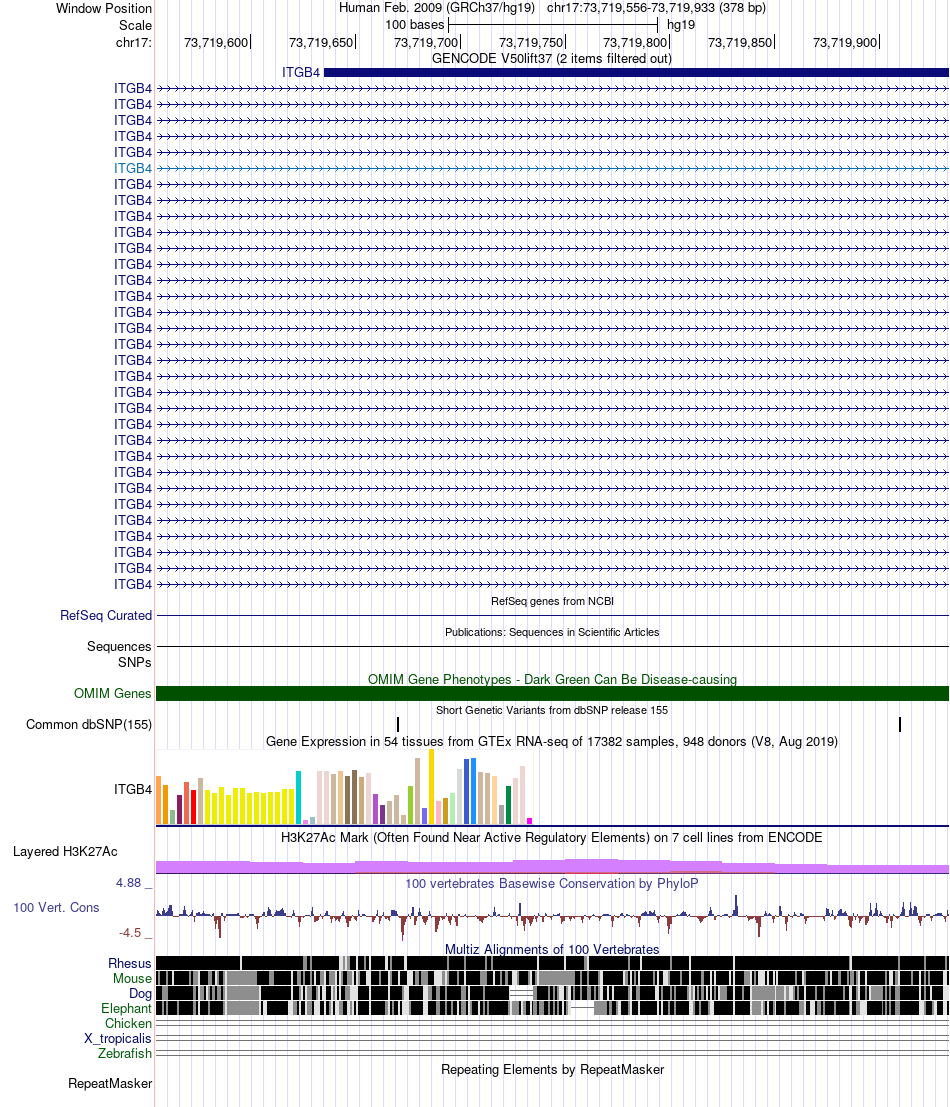Open the 'RefSeq genes from NCBI' track title
This screenshot has width=950, height=1107.
point(552,602)
